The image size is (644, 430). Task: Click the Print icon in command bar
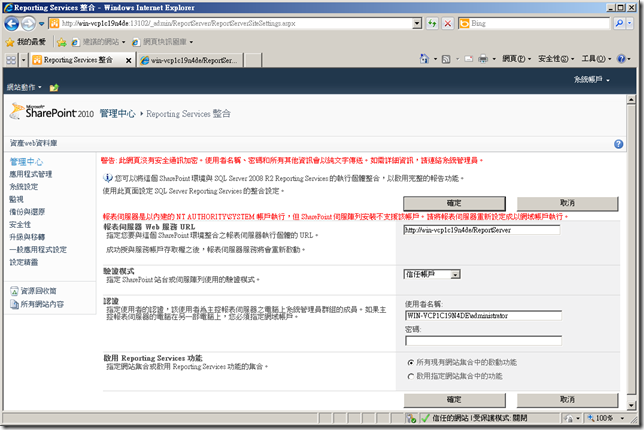pos(483,59)
